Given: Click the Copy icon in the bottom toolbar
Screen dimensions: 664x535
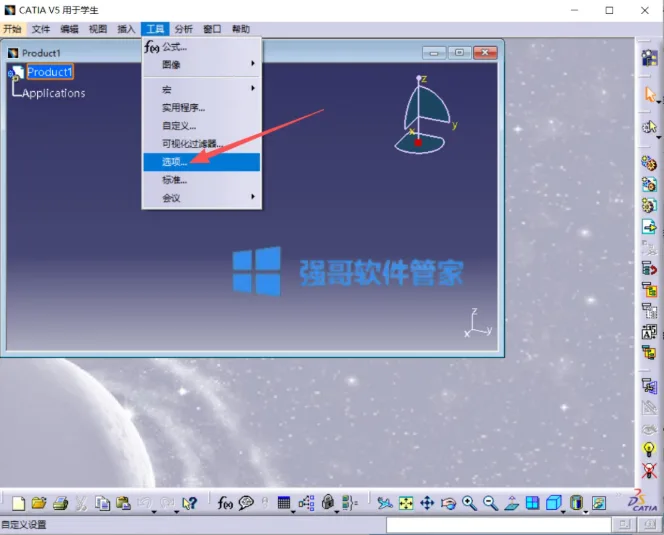Looking at the screenshot, I should 102,503.
